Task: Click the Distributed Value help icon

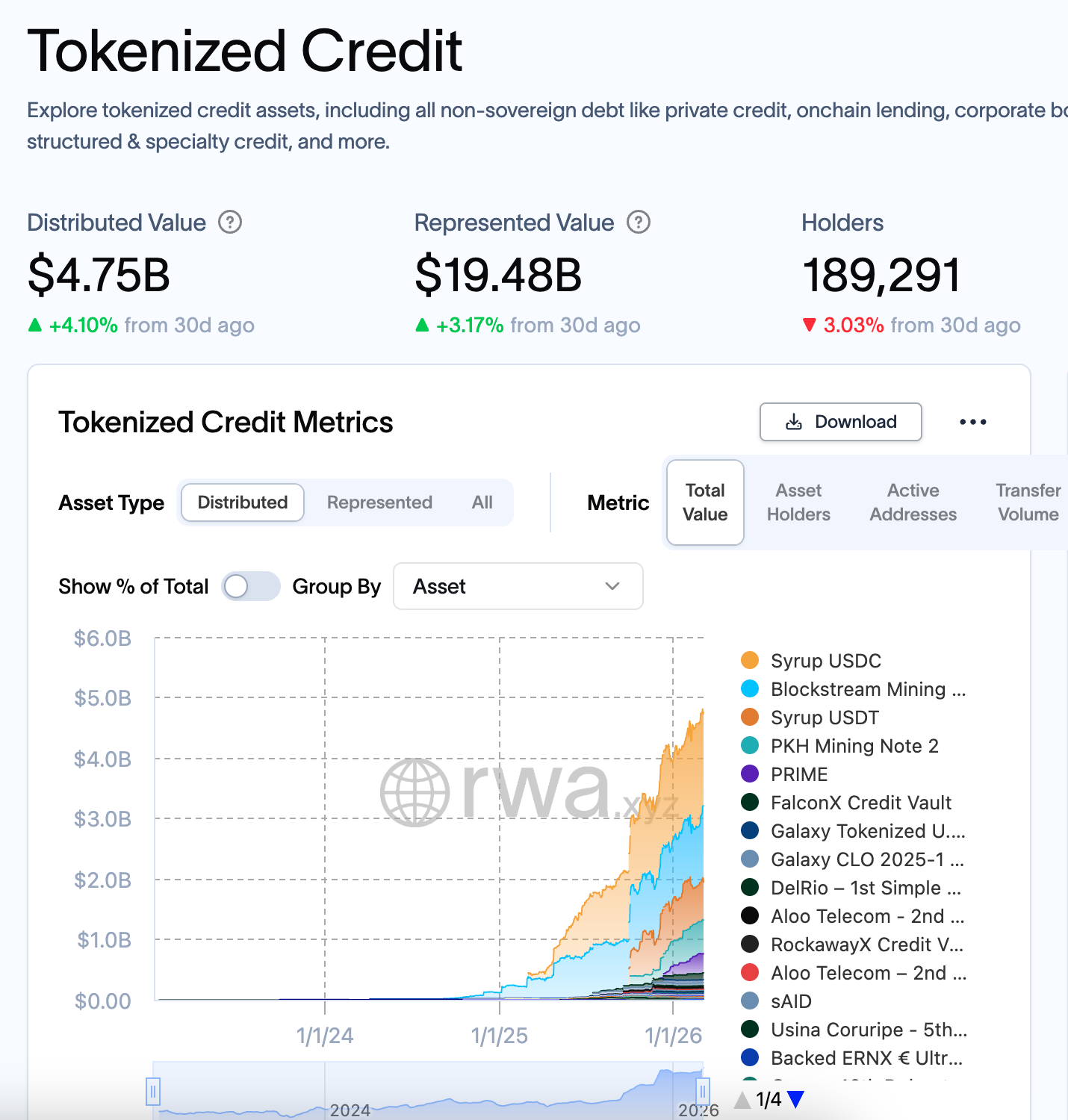Action: [x=230, y=223]
